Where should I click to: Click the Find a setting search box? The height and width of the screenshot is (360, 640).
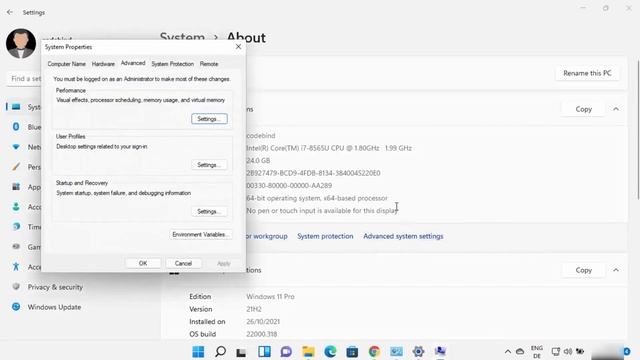click(24, 78)
